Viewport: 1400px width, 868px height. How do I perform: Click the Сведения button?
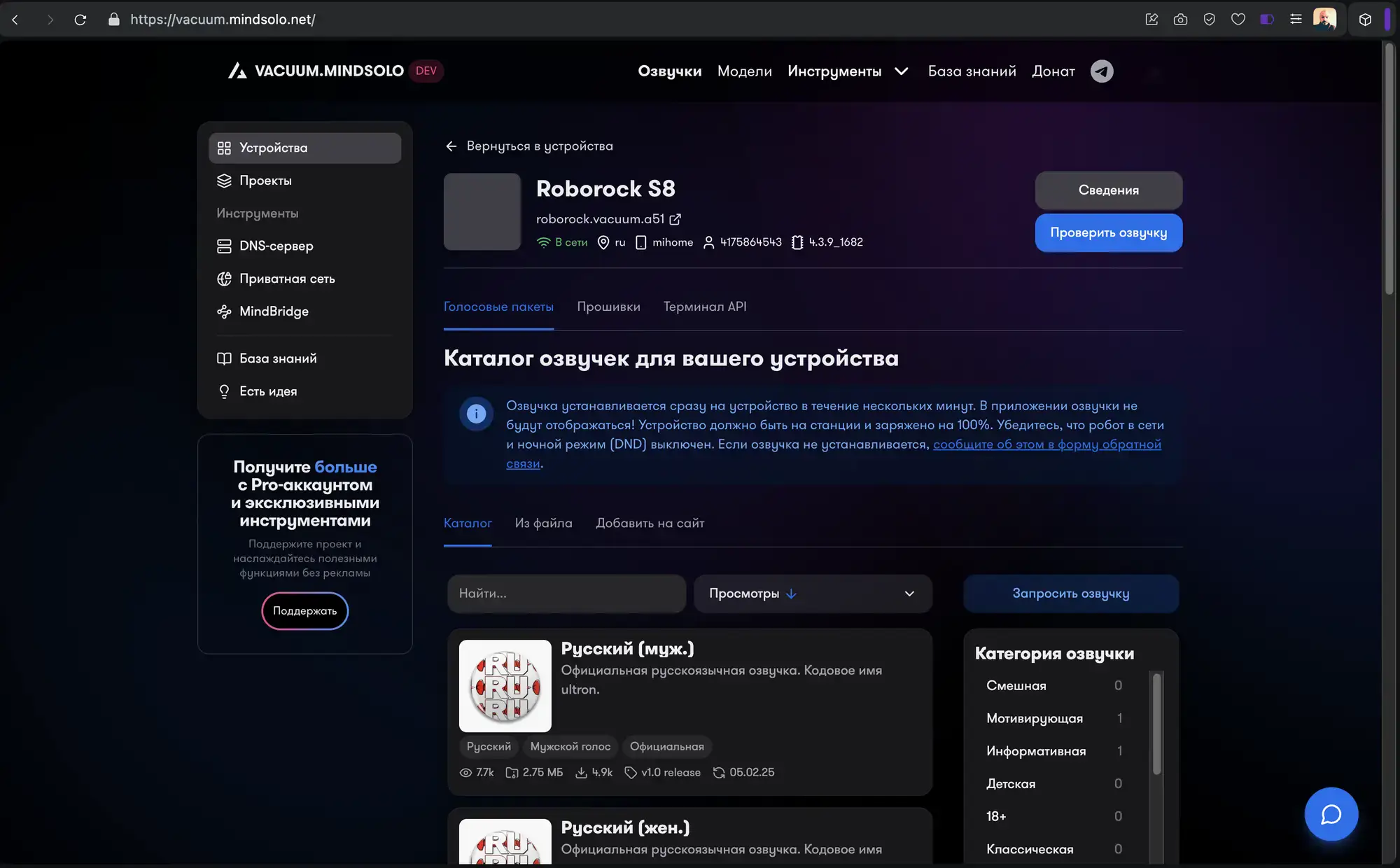point(1109,190)
